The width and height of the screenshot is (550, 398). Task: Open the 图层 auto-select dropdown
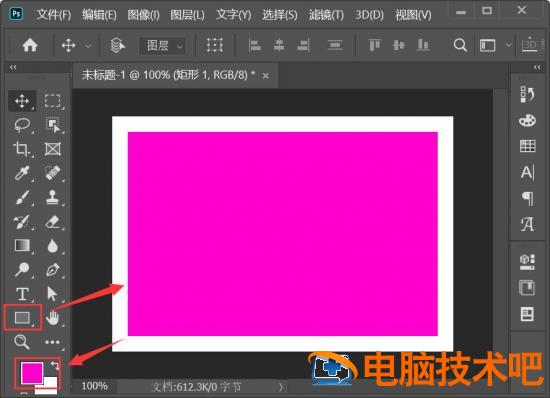click(162, 46)
